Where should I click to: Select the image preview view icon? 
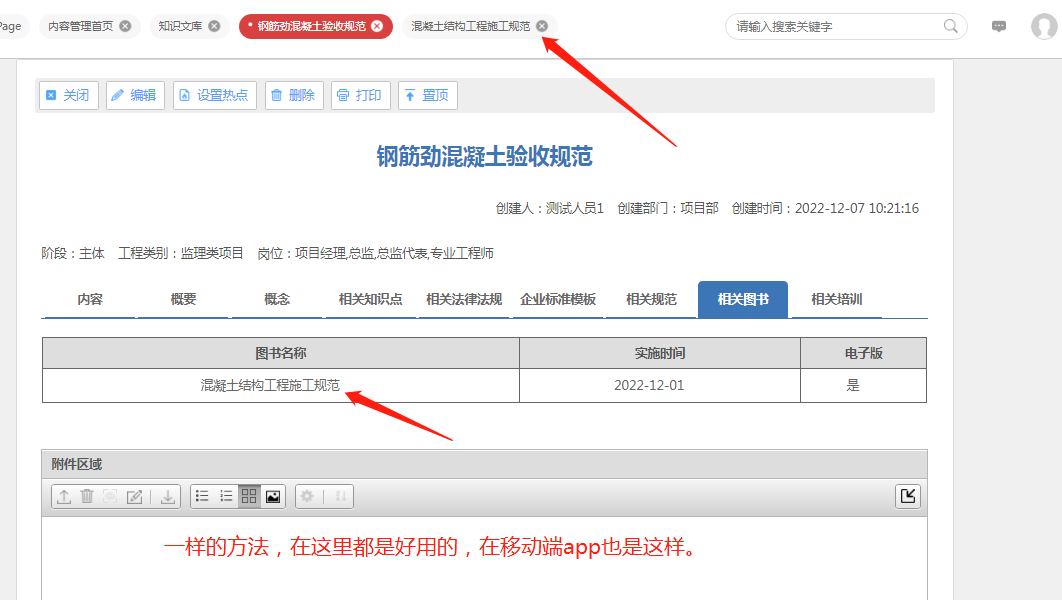click(272, 495)
